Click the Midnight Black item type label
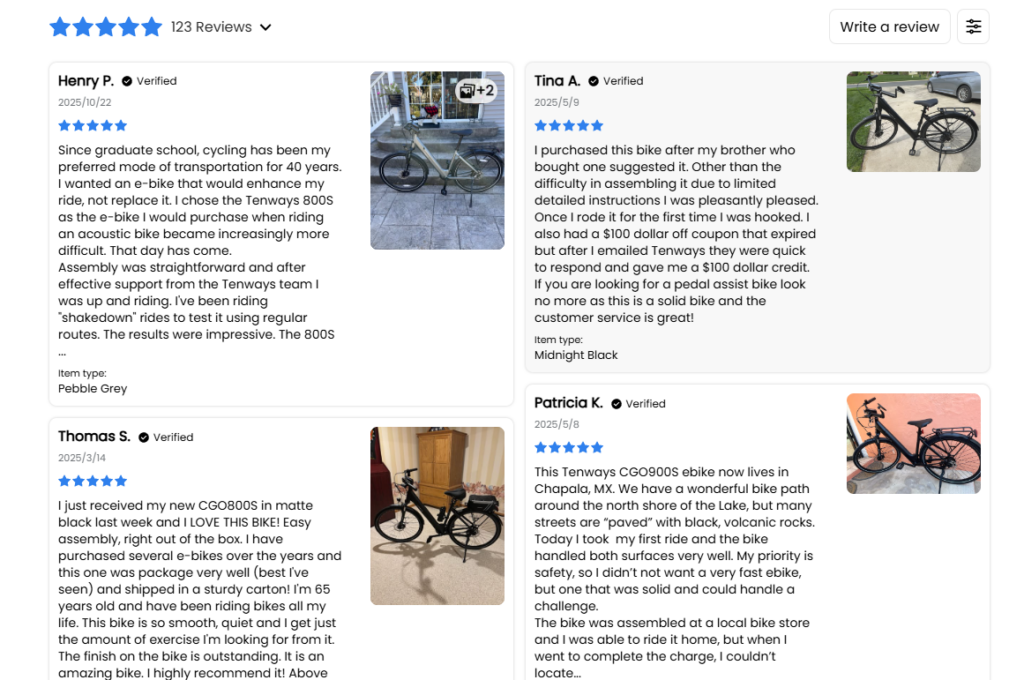 click(576, 354)
